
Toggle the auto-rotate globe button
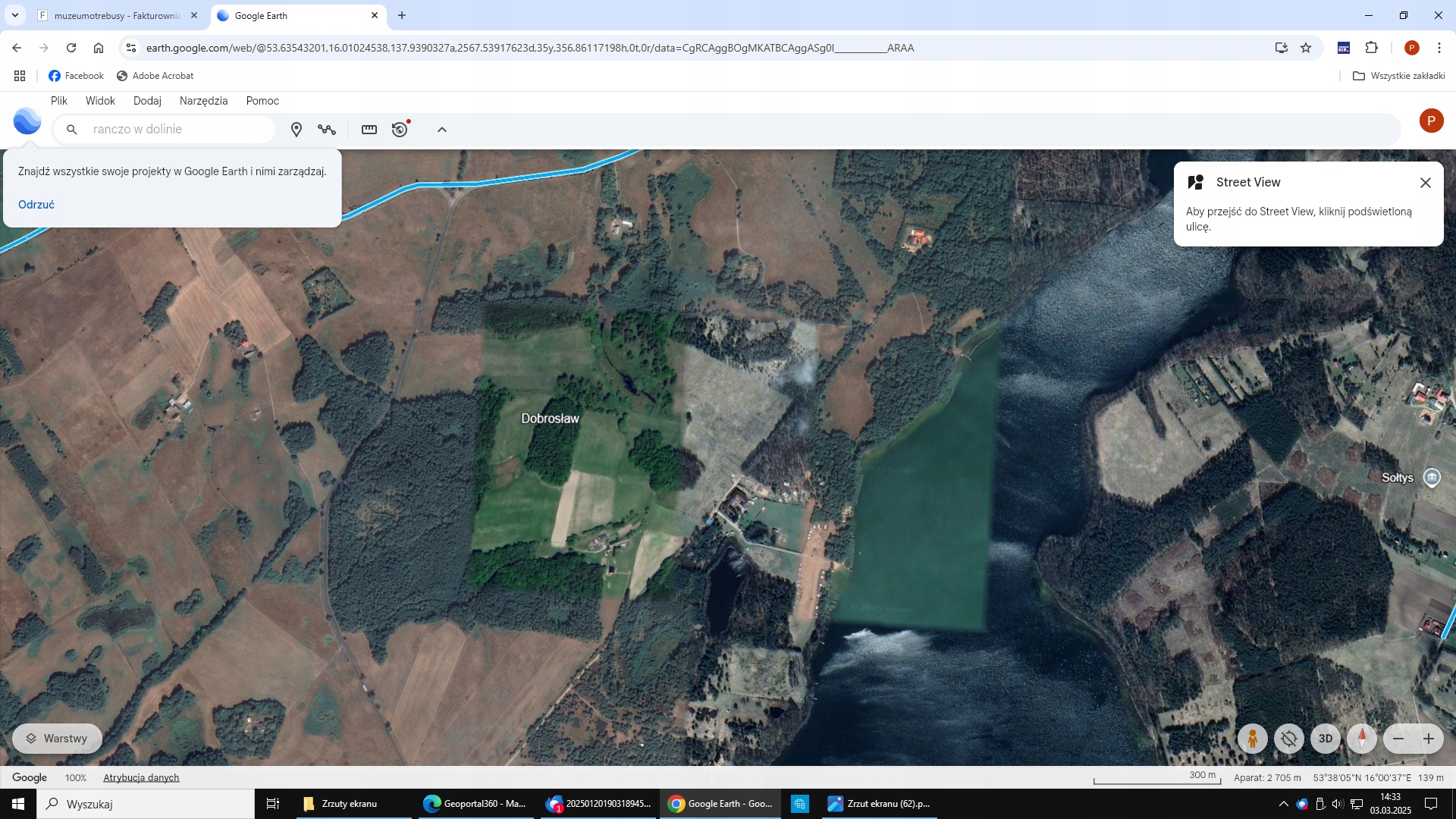tap(1289, 739)
